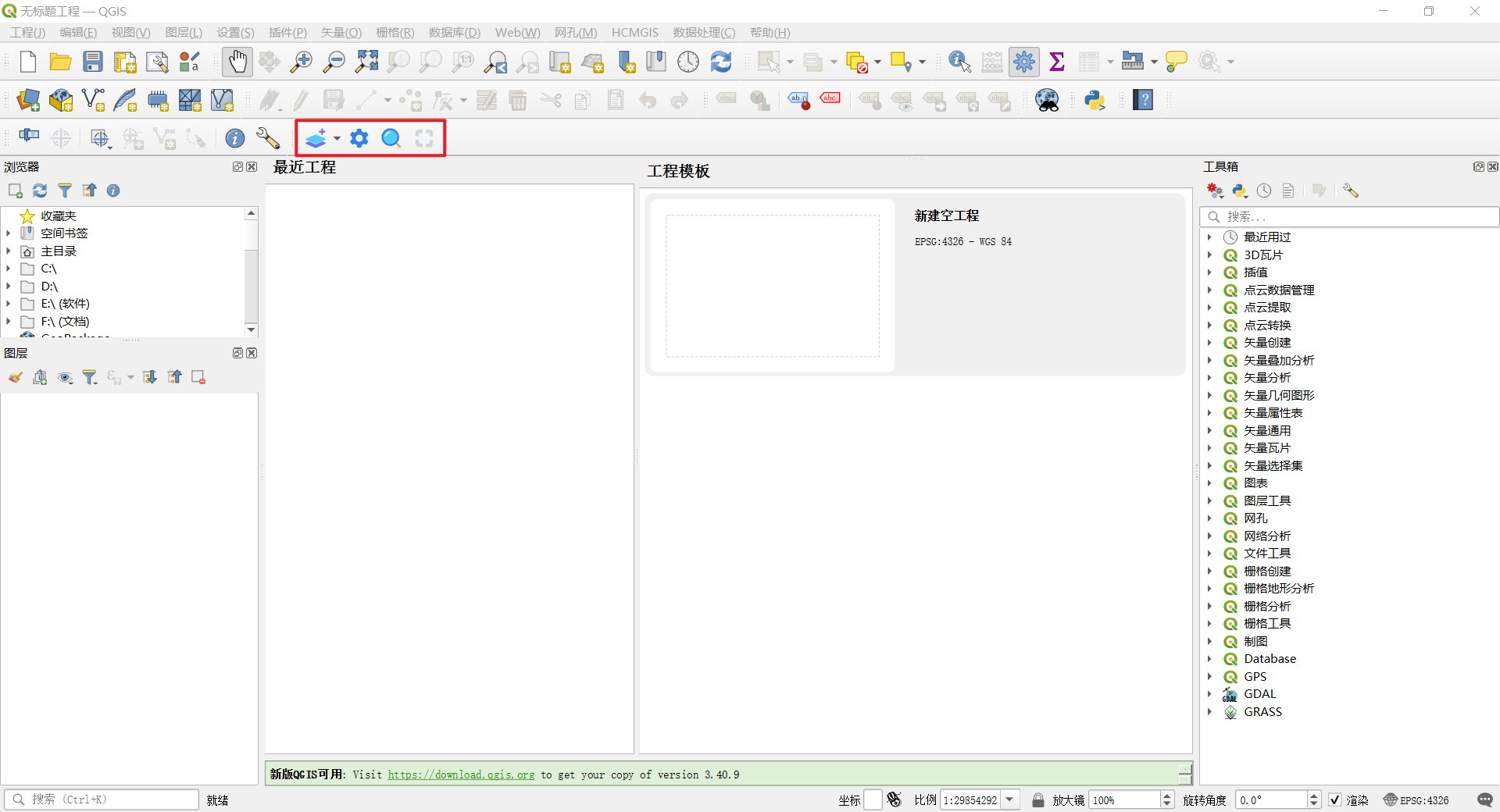Screen dimensions: 1500x812
Task: Open the 插件(P) menu
Action: pos(287,32)
